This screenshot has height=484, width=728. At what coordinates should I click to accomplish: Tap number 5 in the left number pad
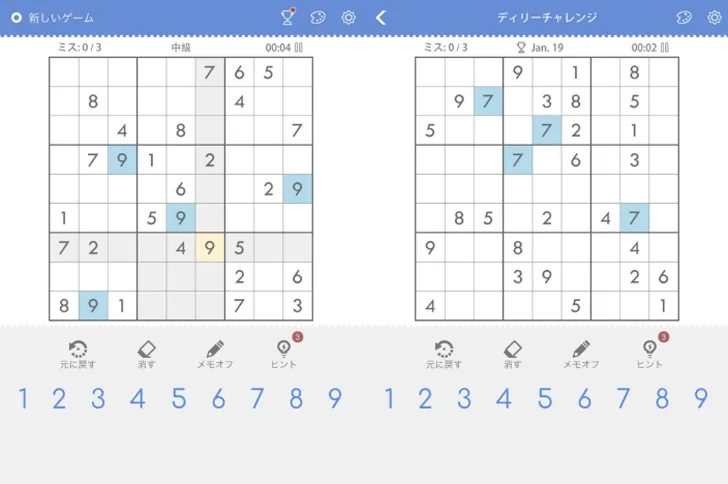click(x=178, y=399)
